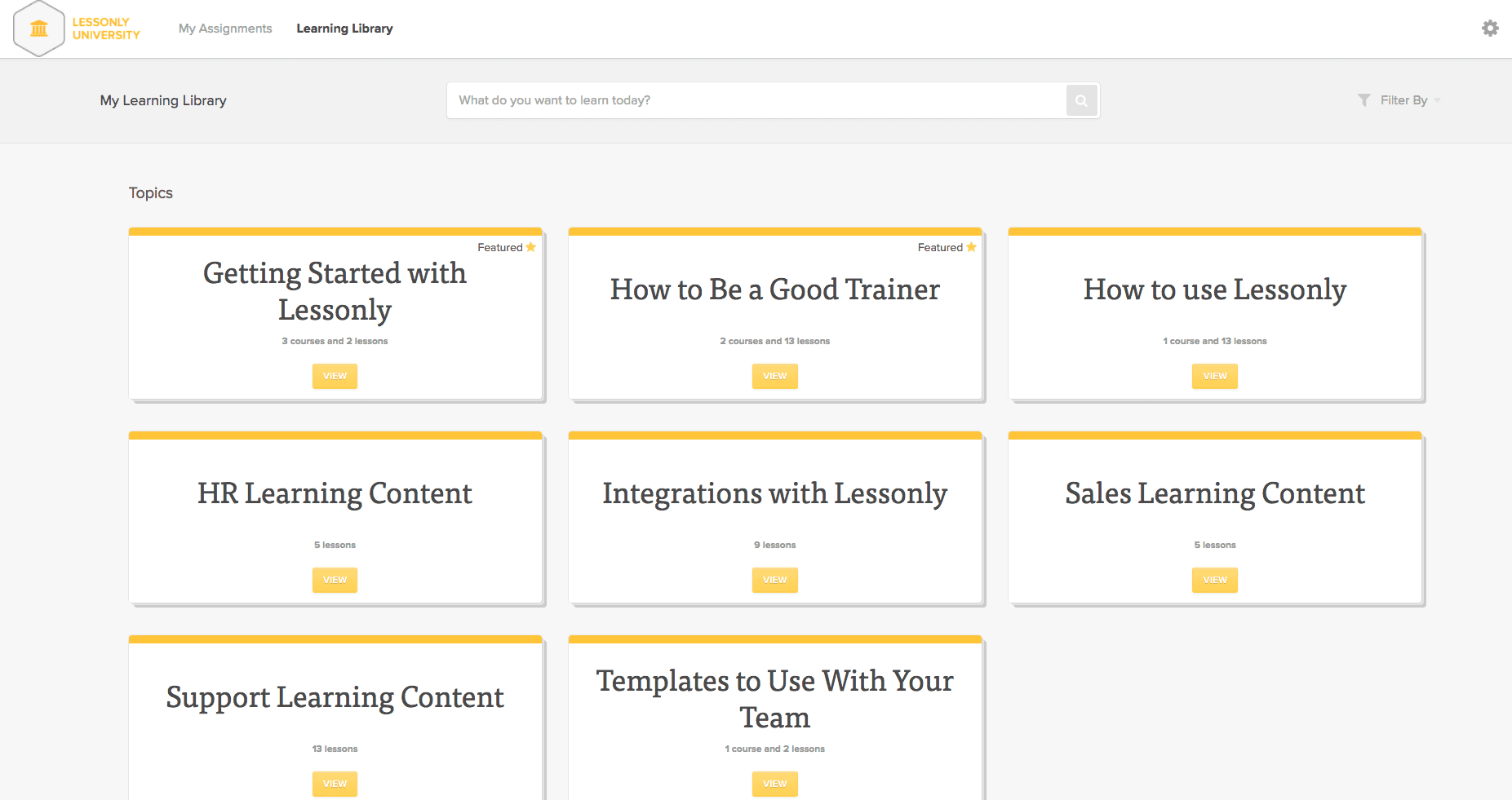Click the Featured star on Good Trainer card
This screenshot has width=1512, height=800.
[x=971, y=247]
